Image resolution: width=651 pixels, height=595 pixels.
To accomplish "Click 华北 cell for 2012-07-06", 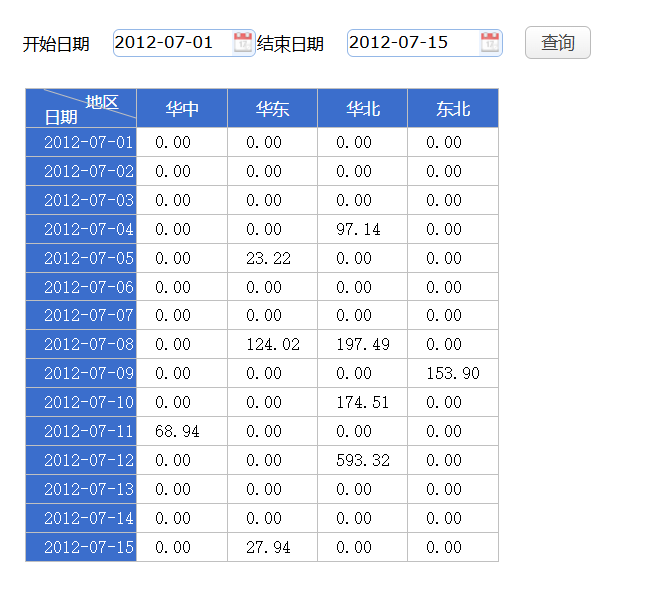I will (362, 287).
